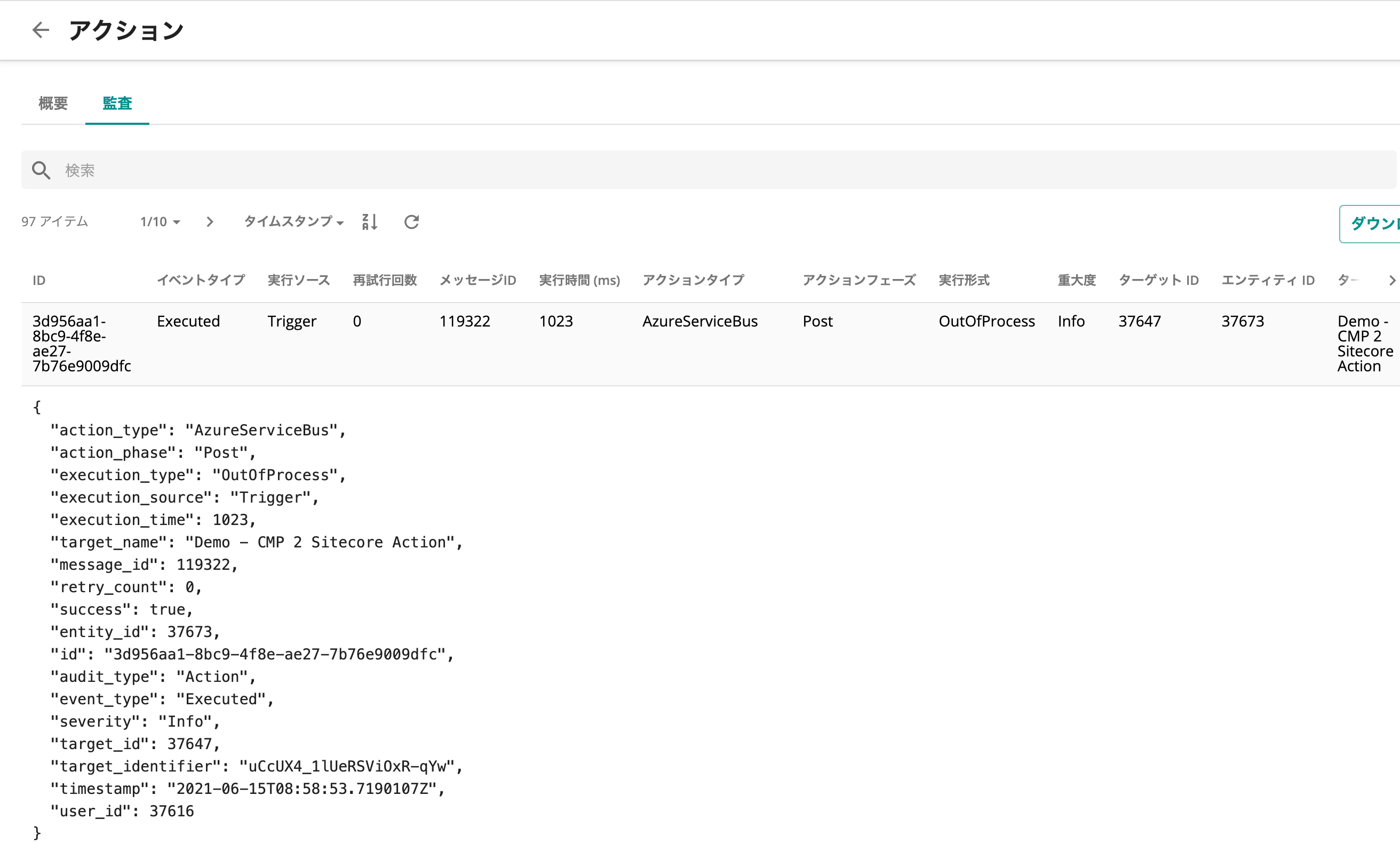The width and height of the screenshot is (1400, 843).
Task: Switch to the 概要 tab
Action: click(53, 104)
